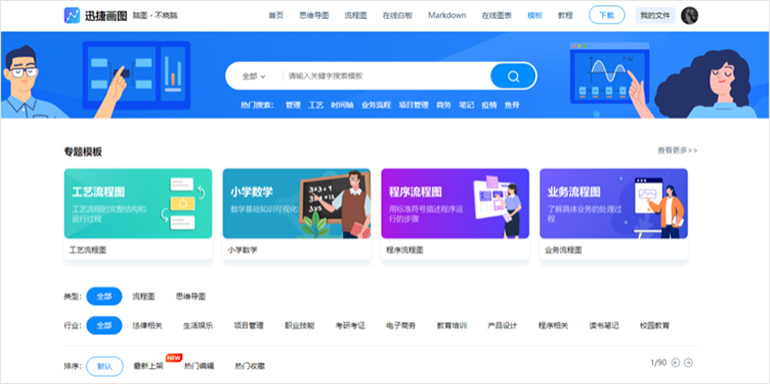Filter industry by 职业技能

(300, 326)
